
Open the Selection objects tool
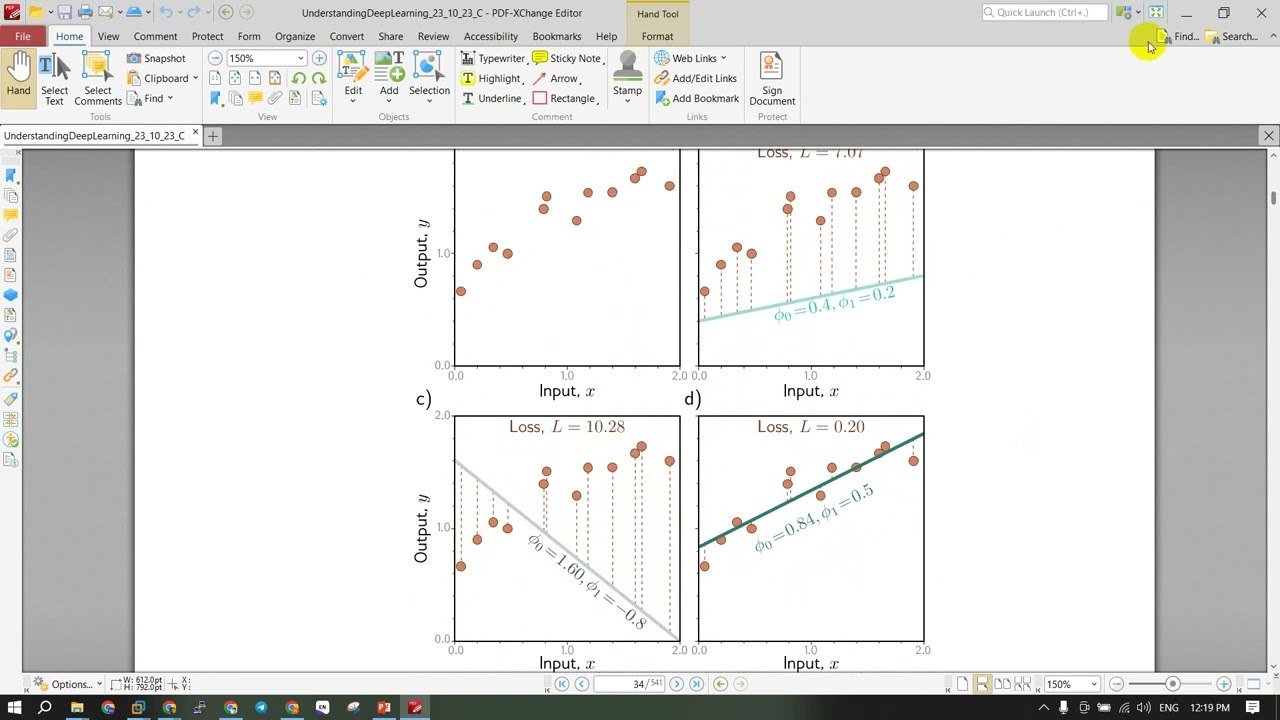429,76
